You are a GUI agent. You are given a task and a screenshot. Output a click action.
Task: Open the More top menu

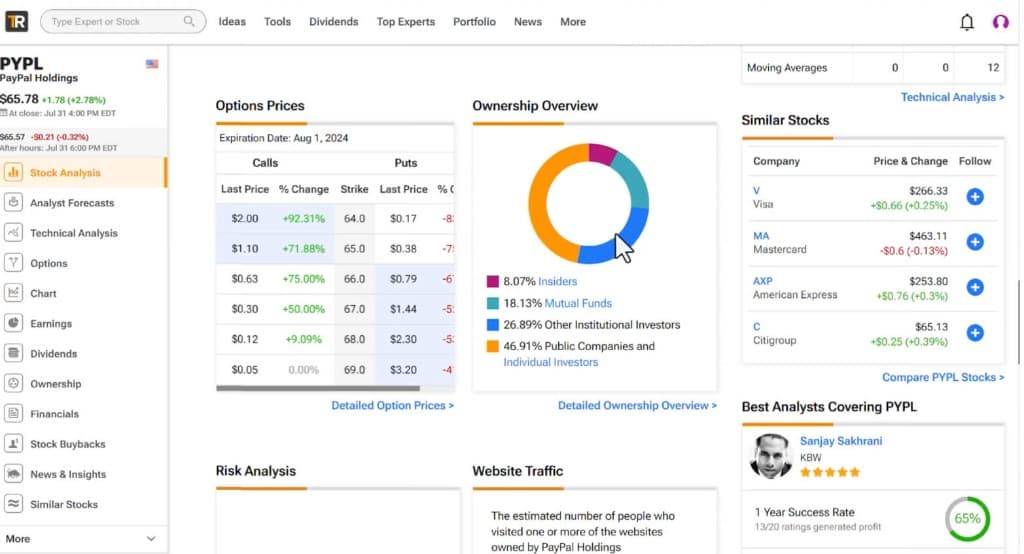coord(573,22)
